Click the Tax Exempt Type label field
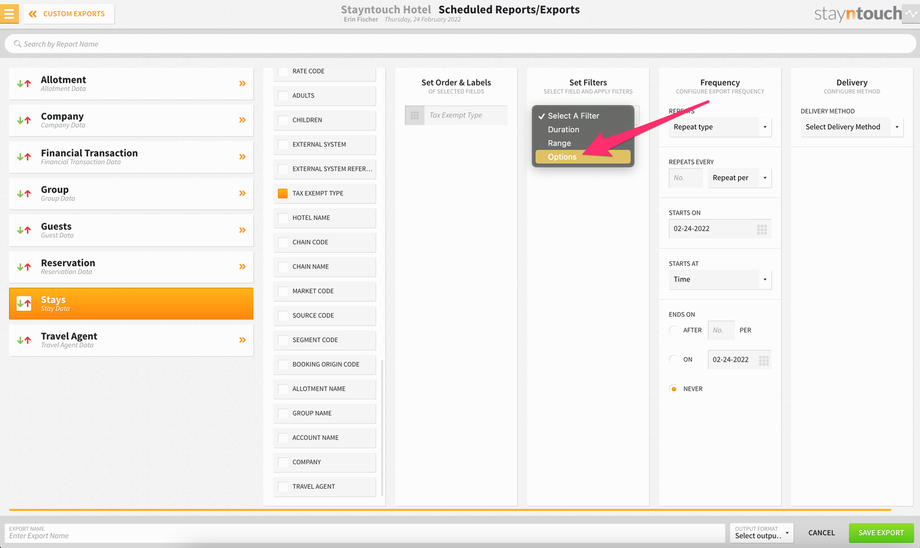The height and width of the screenshot is (548, 920). click(465, 116)
